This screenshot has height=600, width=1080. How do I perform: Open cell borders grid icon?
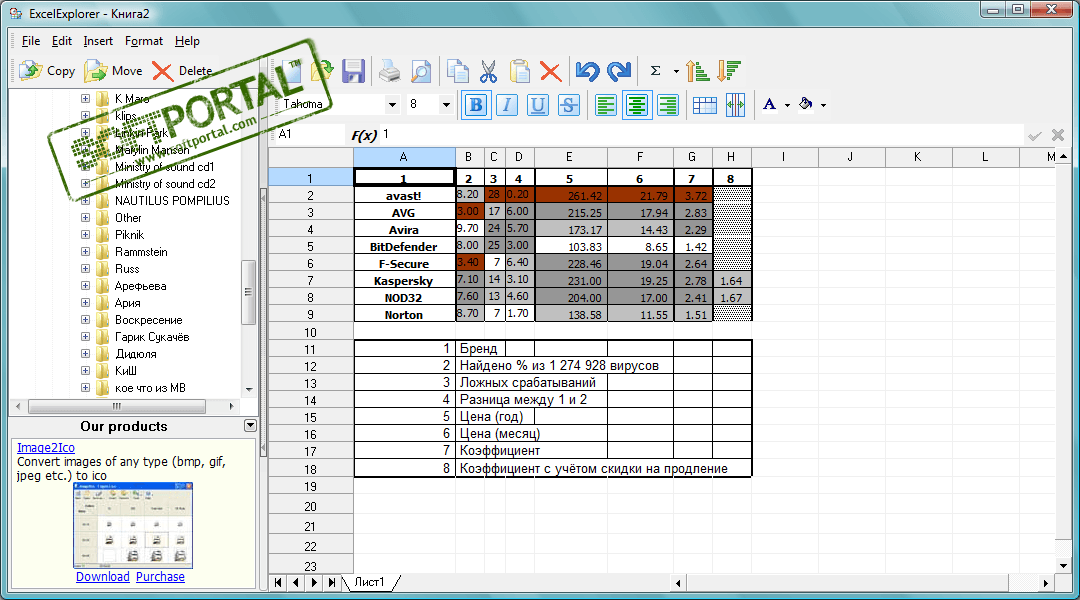point(705,105)
